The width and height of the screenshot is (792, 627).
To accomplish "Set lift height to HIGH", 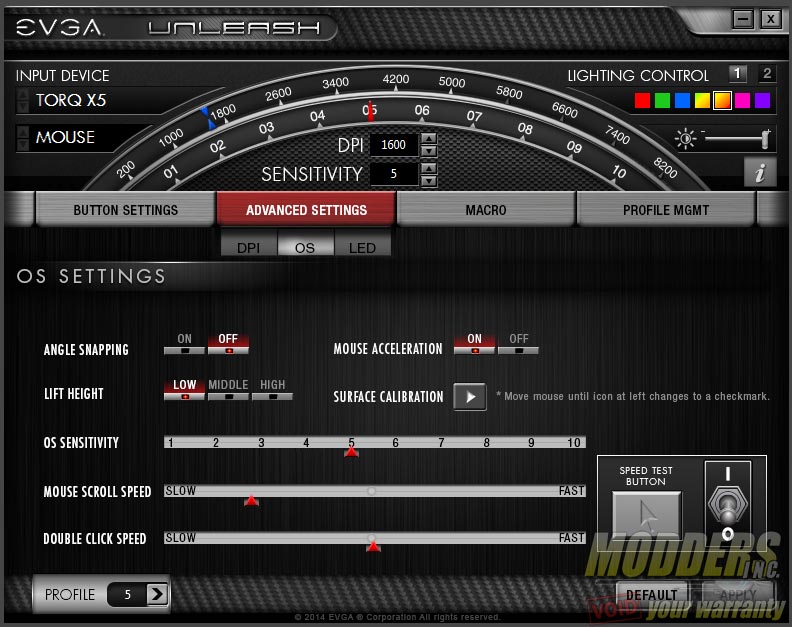I will click(272, 390).
